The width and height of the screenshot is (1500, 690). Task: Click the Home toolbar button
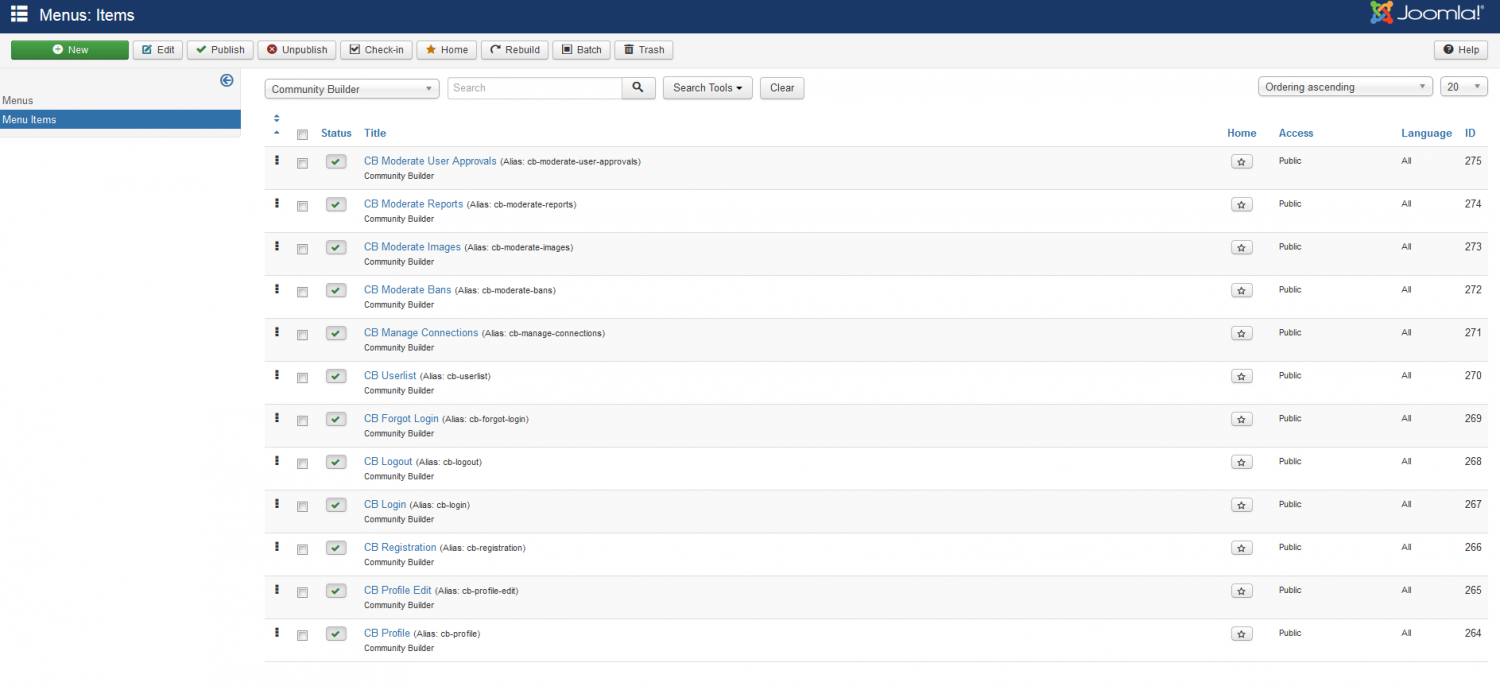(446, 50)
